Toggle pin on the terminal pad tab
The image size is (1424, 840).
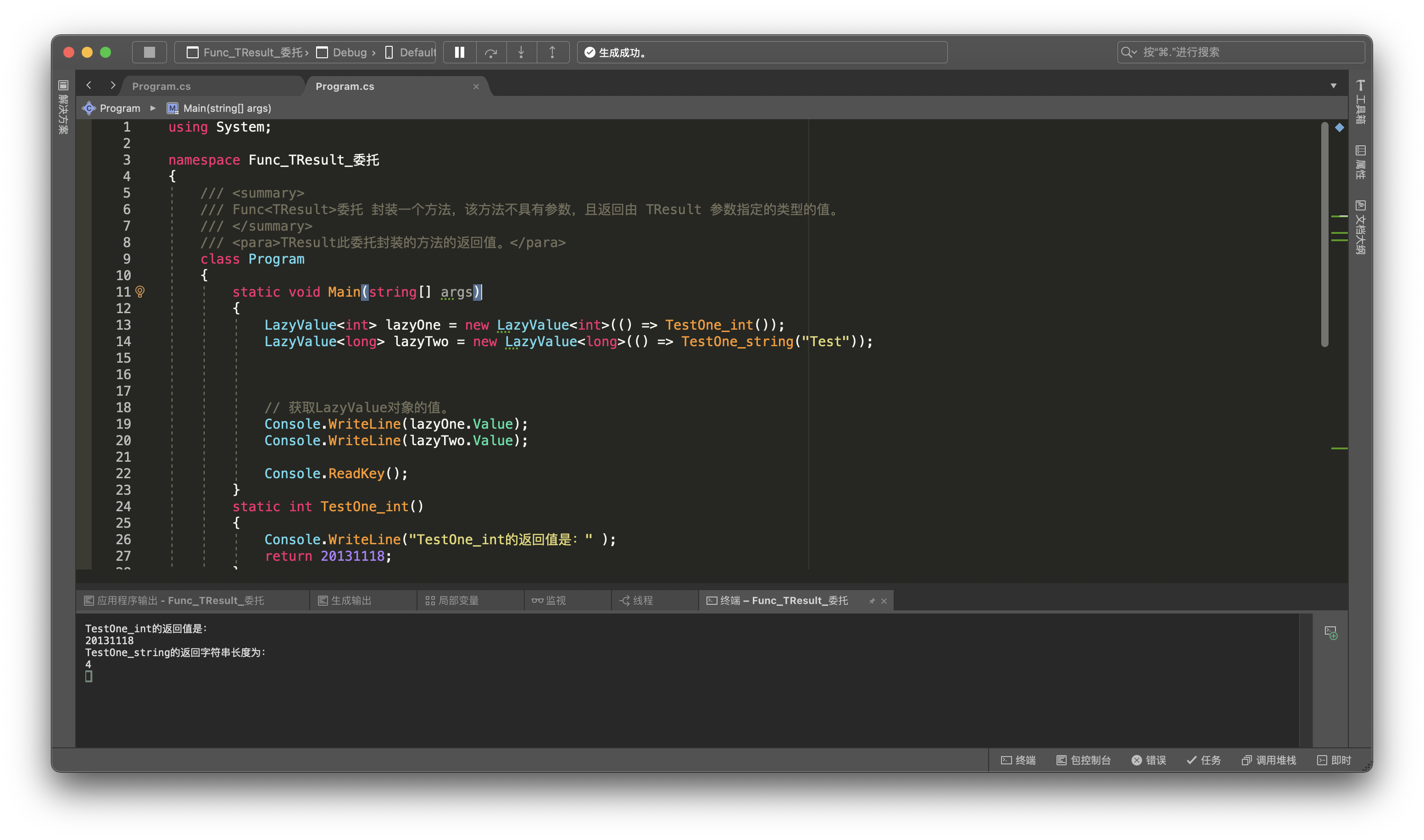pyautogui.click(x=872, y=601)
